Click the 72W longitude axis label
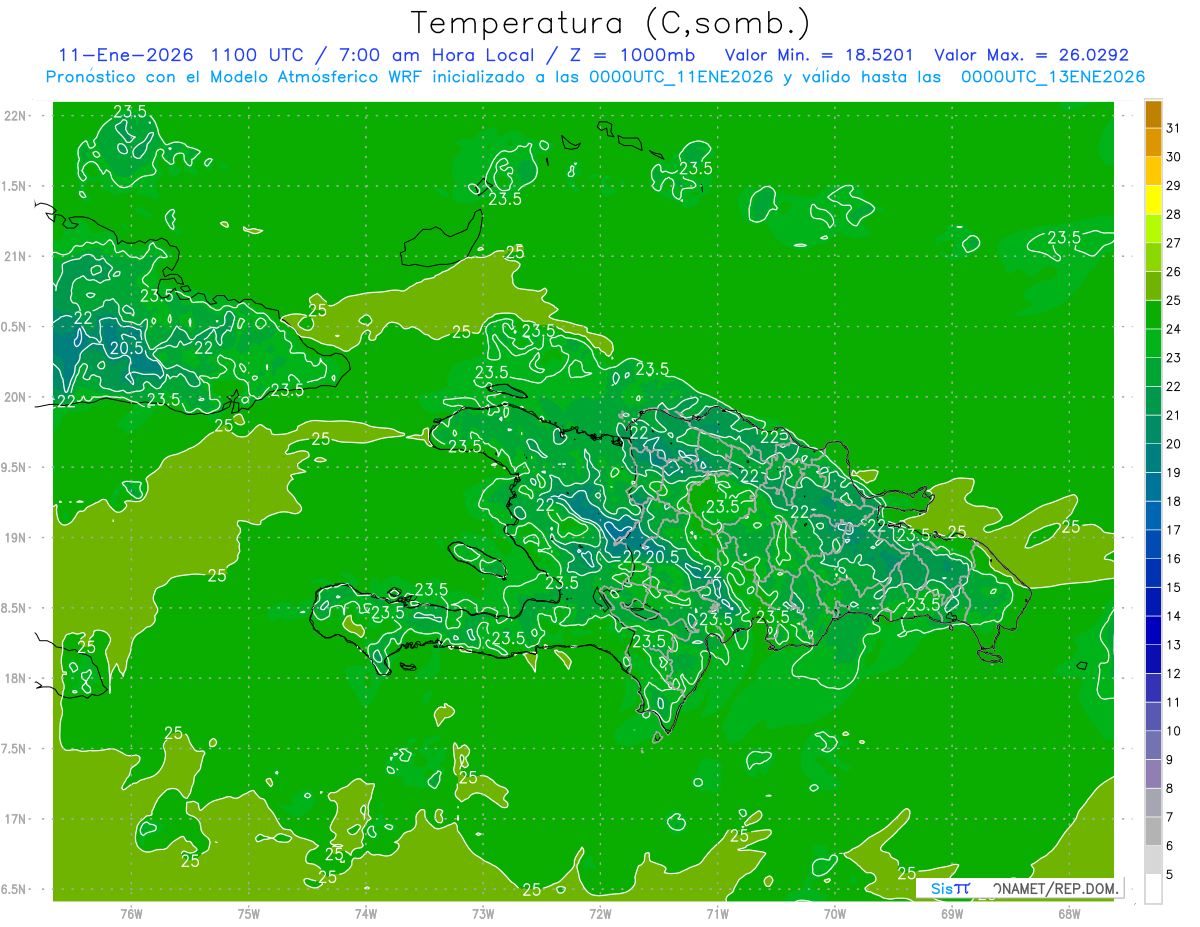The width and height of the screenshot is (1200, 927). pyautogui.click(x=600, y=913)
